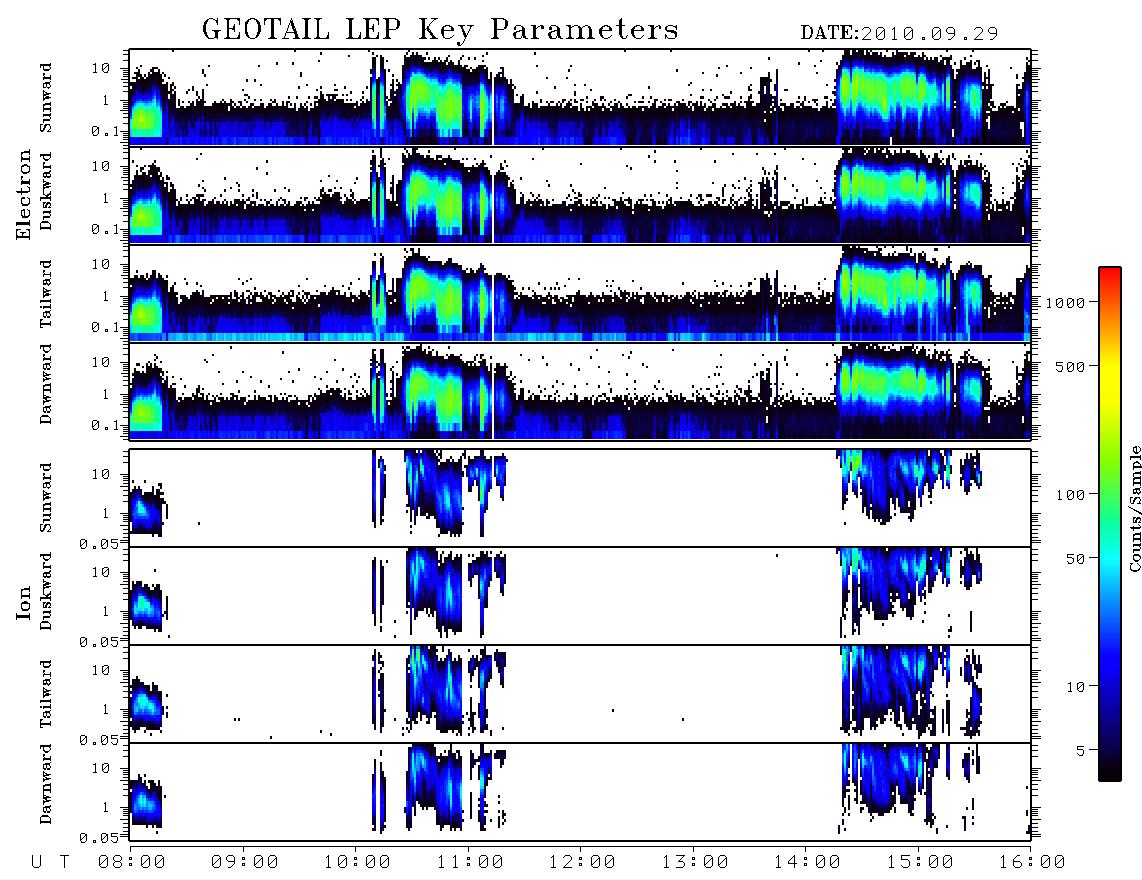Open the Ion Tailward spectrogram panel

[580, 694]
